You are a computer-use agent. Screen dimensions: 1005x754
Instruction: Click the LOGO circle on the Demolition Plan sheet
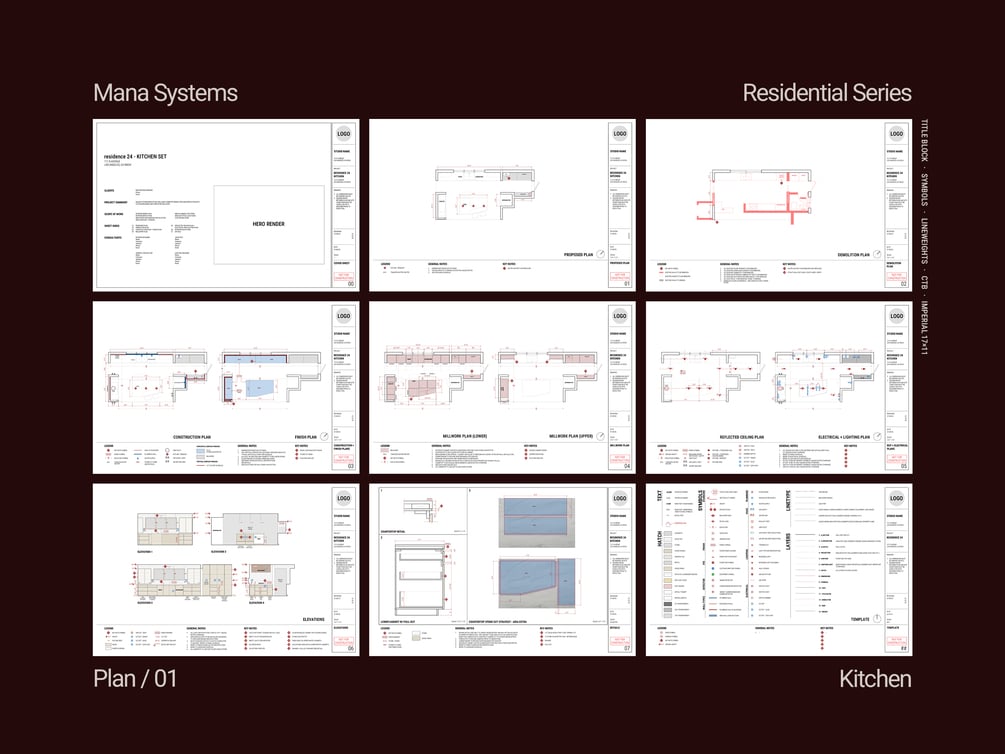[897, 133]
